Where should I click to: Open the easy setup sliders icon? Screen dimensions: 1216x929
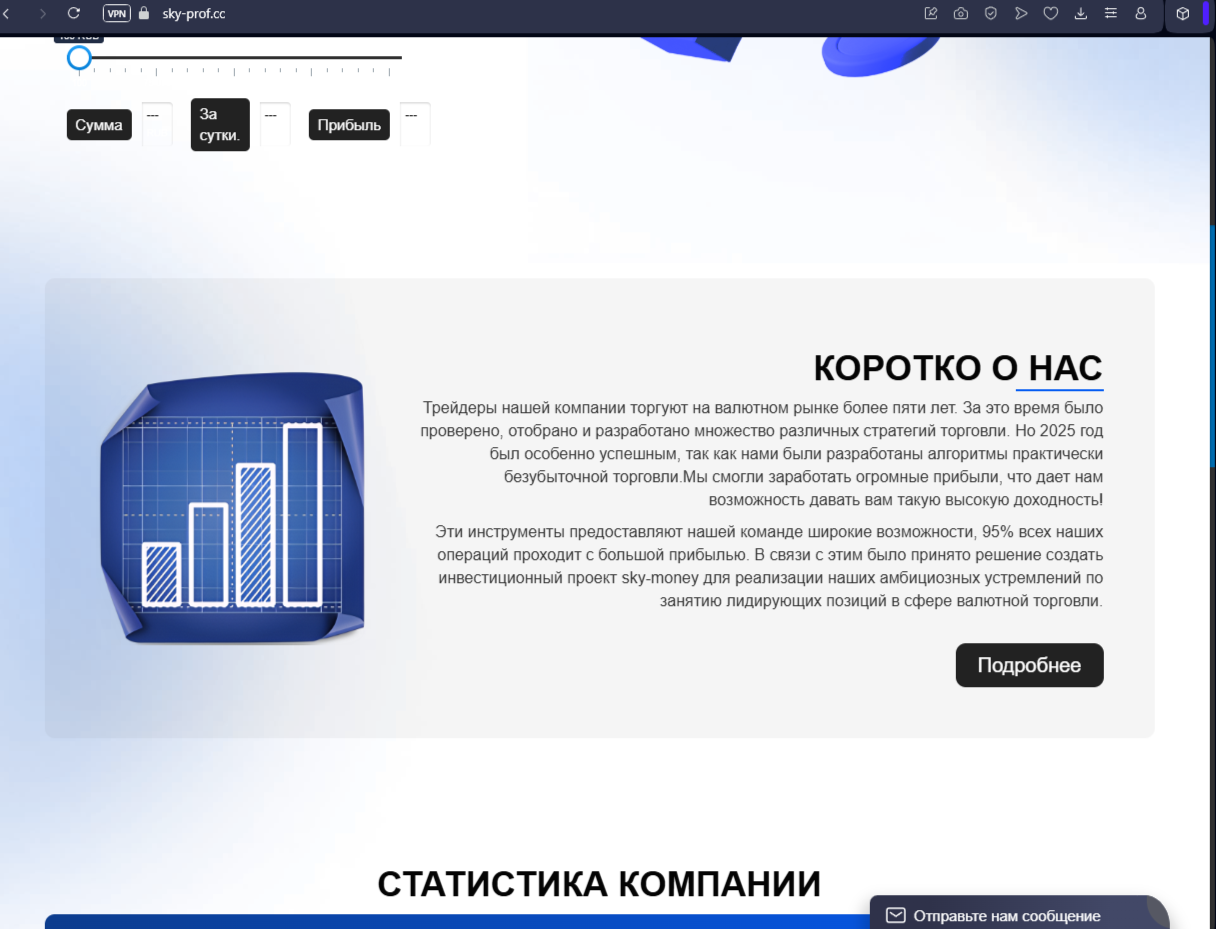coord(1111,14)
